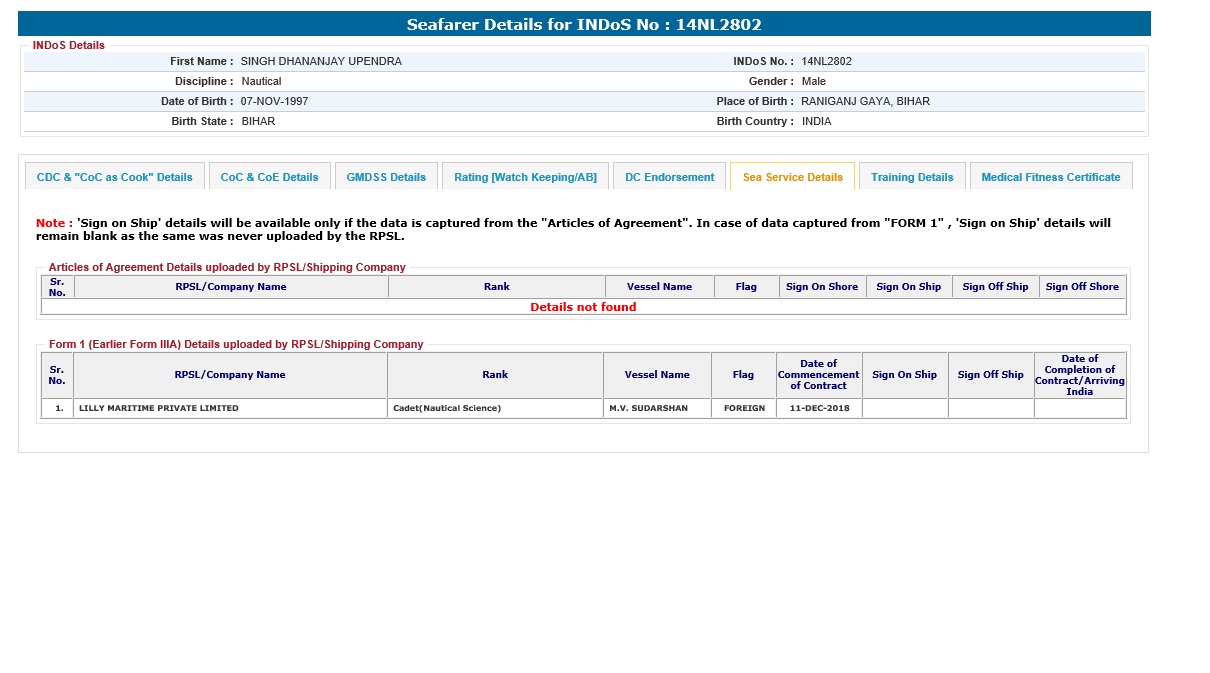
Task: Click the 11-DEC-2018 contract commencement date
Action: tap(818, 408)
